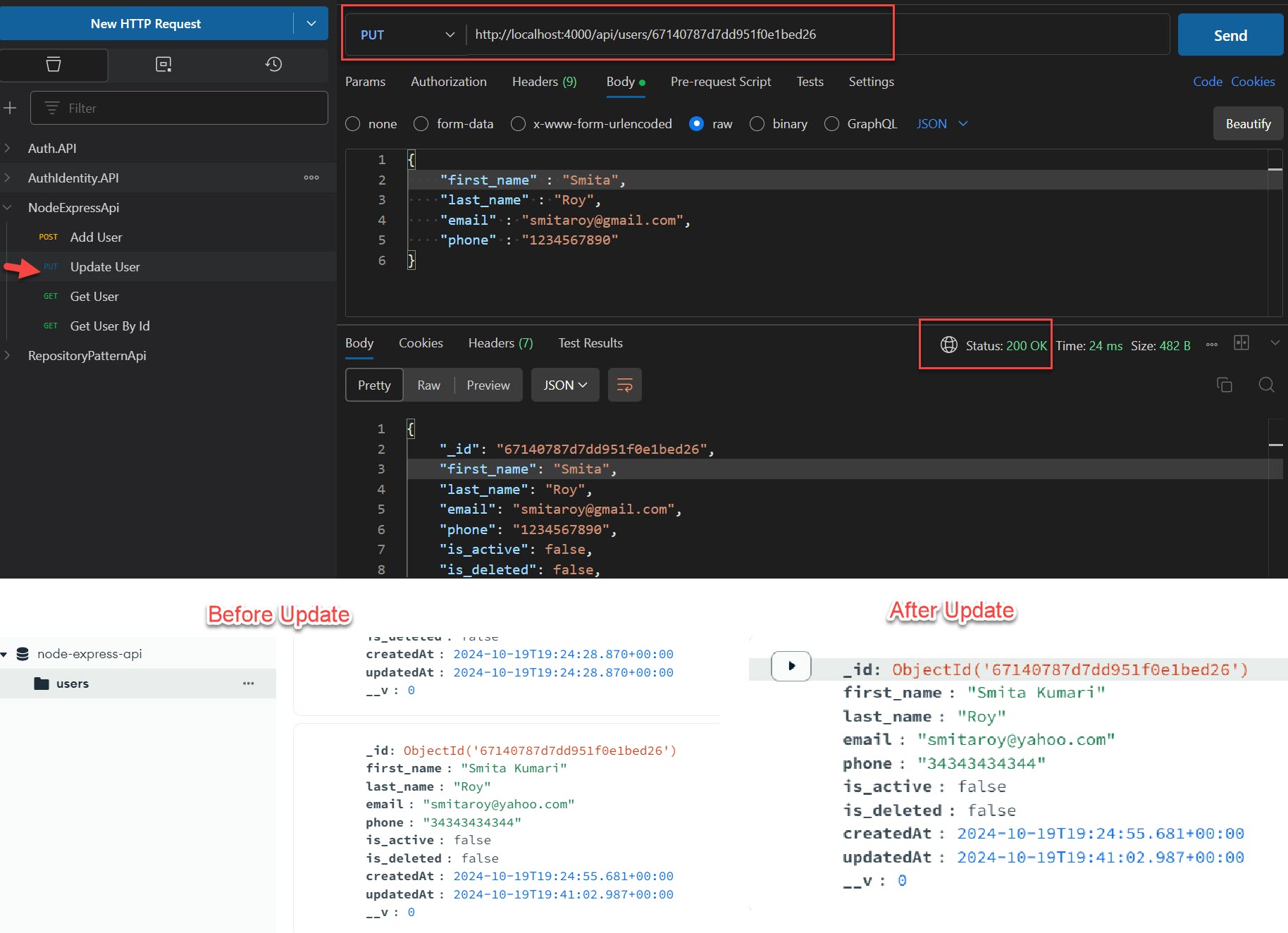Click the request body editor scrollbar
The height and width of the screenshot is (933, 1288).
point(1275,233)
